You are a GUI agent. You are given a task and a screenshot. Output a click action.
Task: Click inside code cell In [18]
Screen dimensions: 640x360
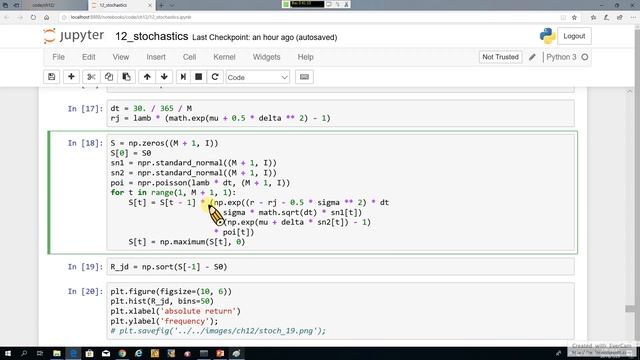tap(340, 192)
